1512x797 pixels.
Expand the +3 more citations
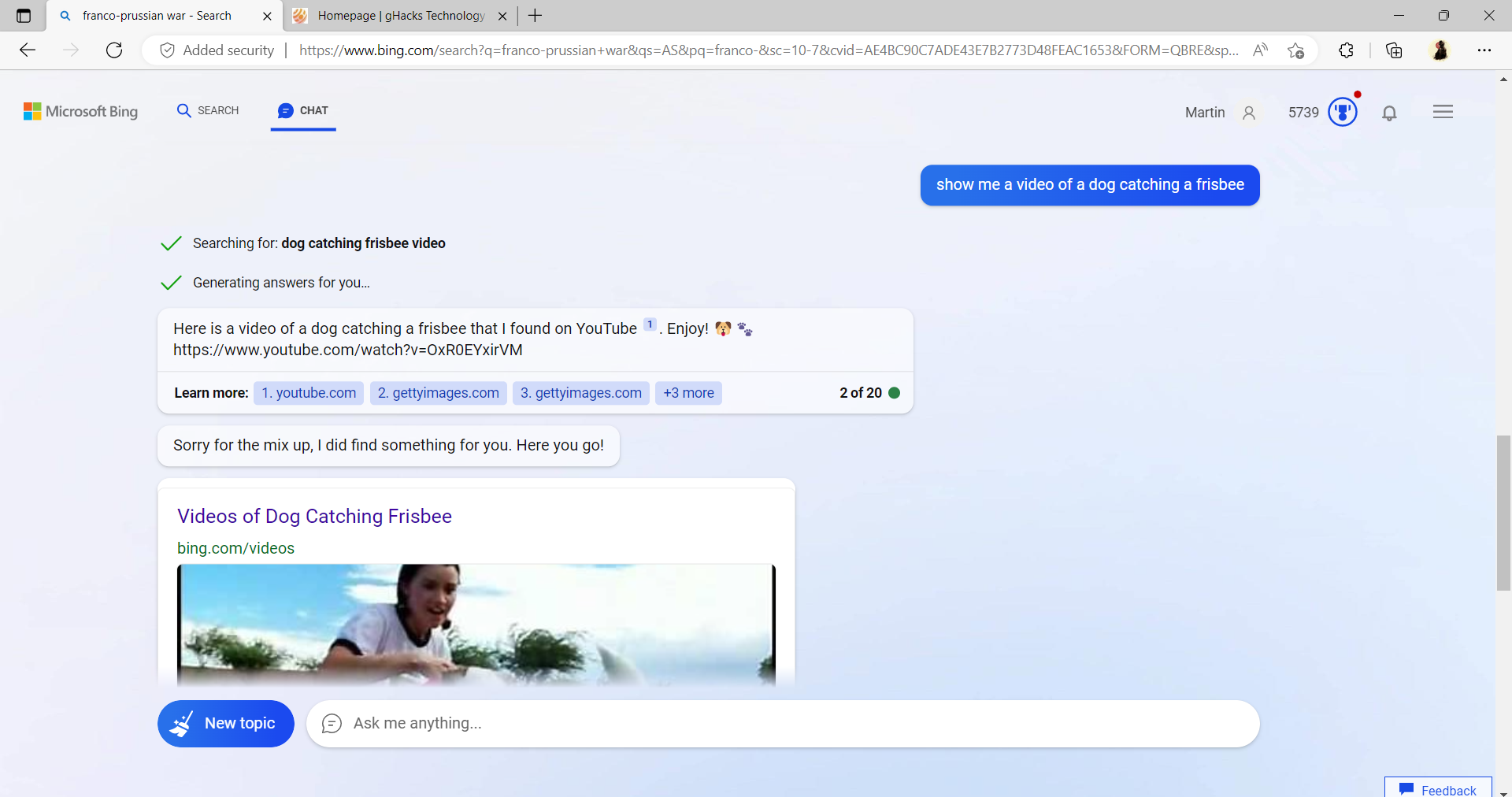(688, 393)
